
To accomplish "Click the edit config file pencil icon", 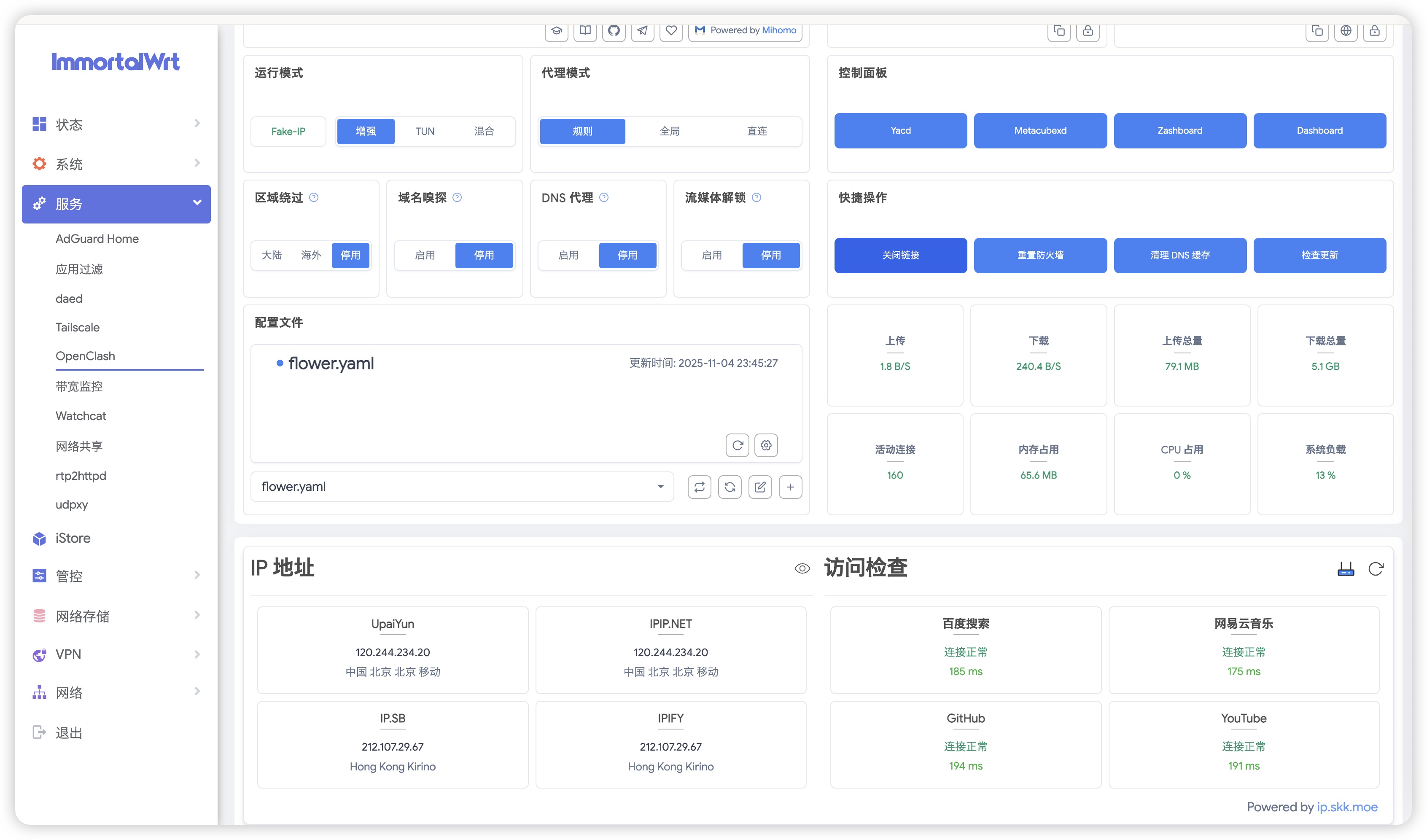I will (760, 487).
